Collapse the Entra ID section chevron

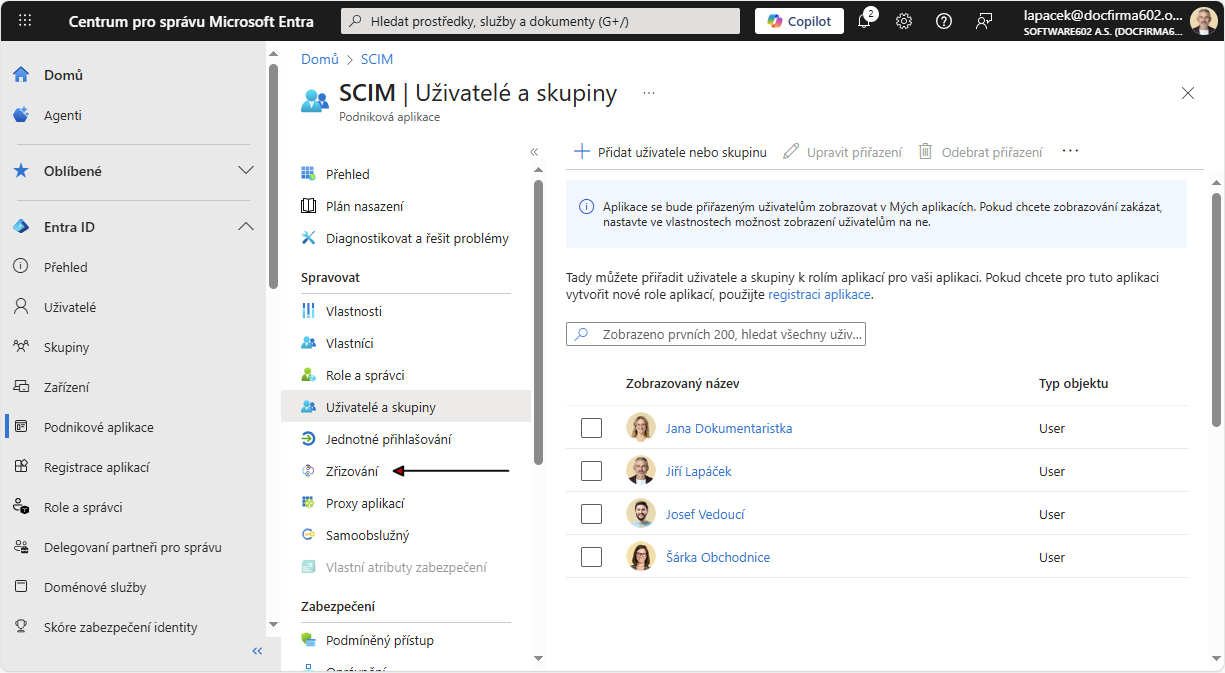coord(246,227)
